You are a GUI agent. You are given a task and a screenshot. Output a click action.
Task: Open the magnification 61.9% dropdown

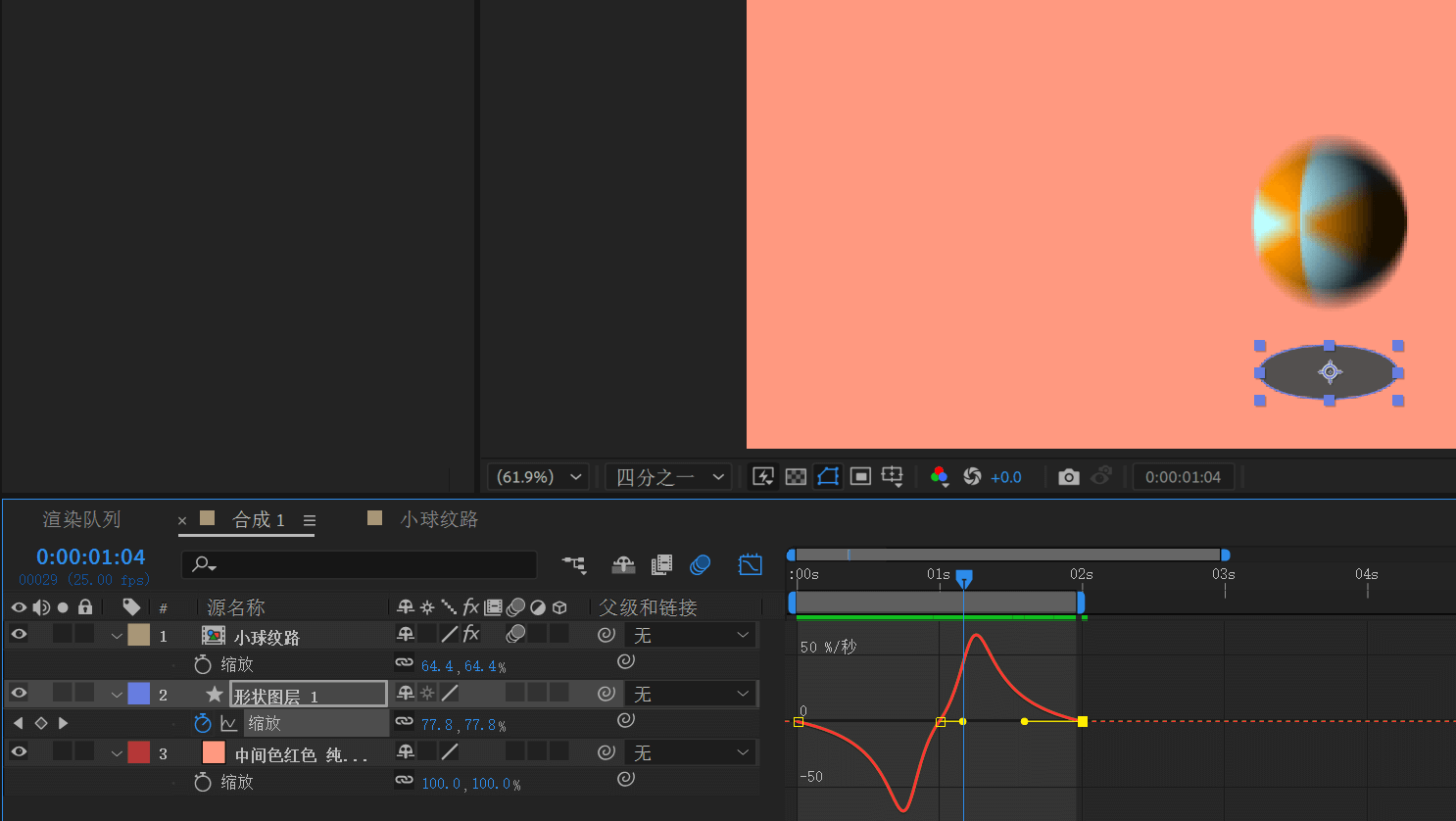tap(538, 477)
